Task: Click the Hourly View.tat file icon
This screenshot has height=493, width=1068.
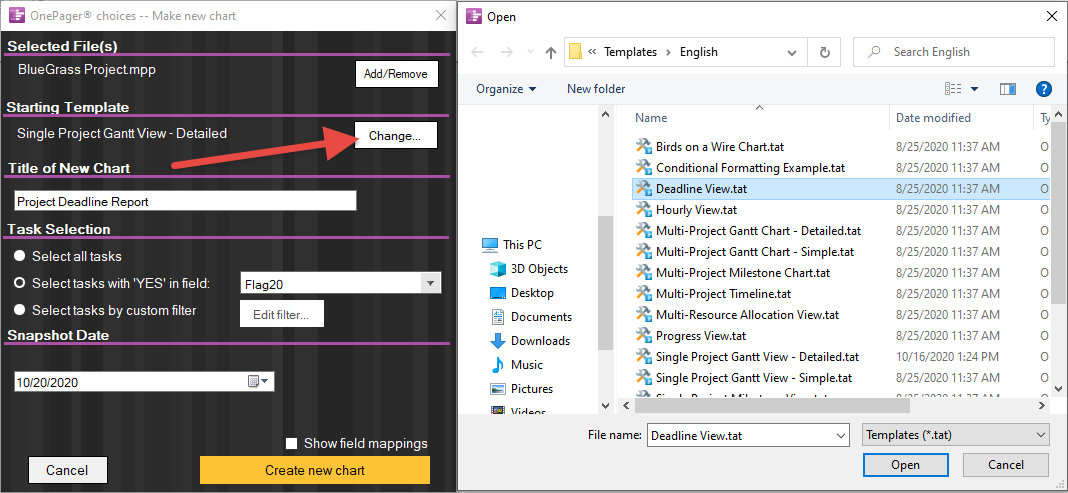Action: [643, 210]
